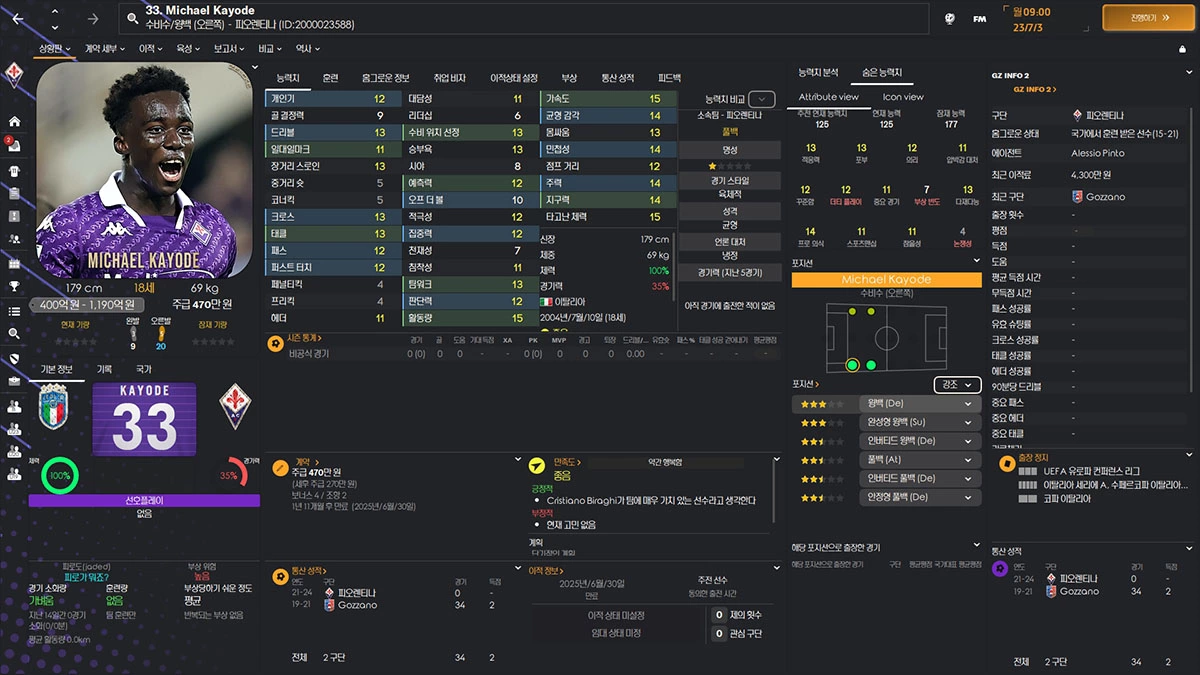Switch to the 부상 tab

click(569, 78)
